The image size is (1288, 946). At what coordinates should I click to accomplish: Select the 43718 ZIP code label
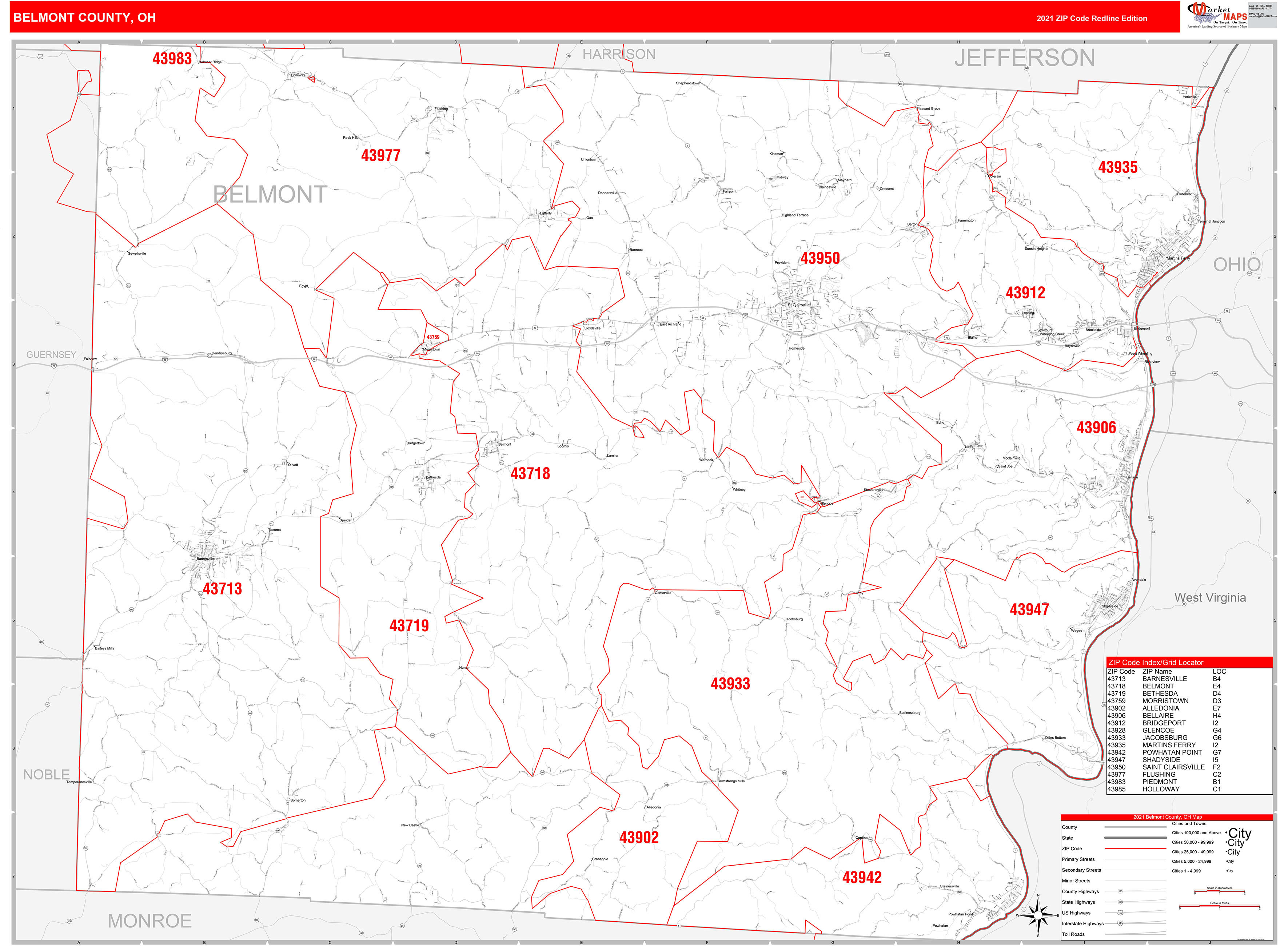[x=530, y=474]
